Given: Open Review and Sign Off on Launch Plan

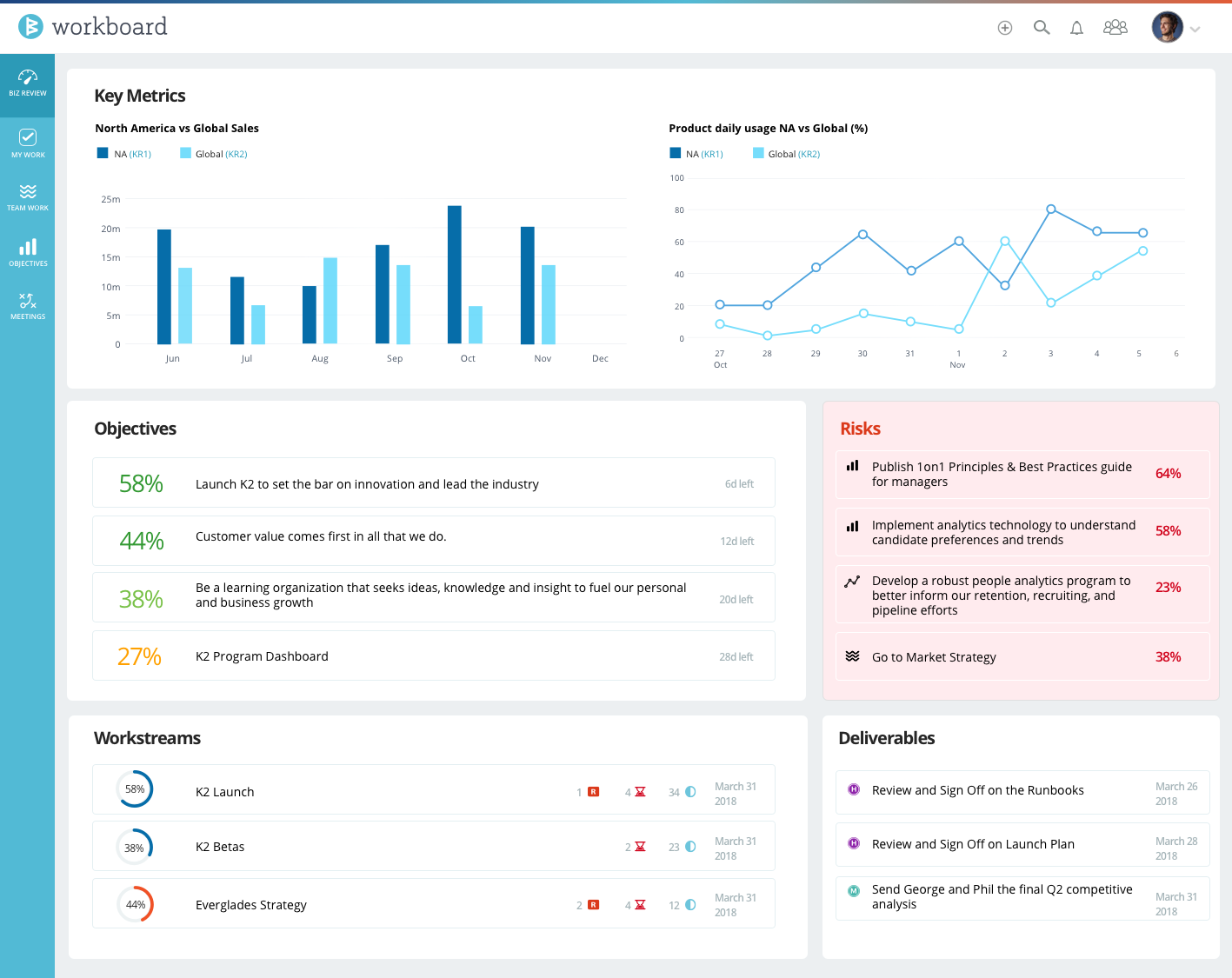Looking at the screenshot, I should 973,844.
